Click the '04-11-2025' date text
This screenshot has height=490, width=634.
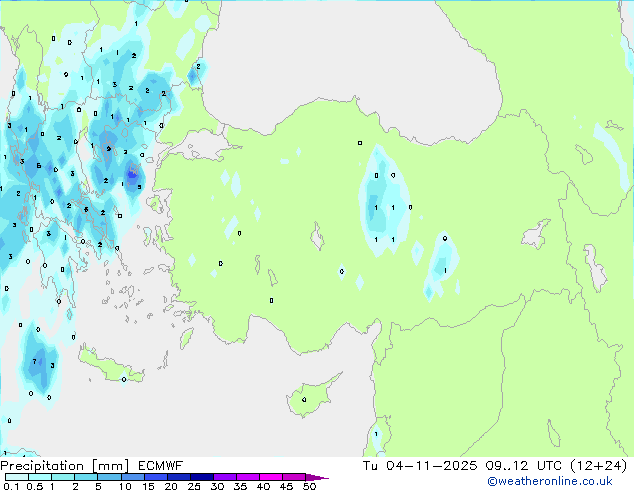point(432,466)
